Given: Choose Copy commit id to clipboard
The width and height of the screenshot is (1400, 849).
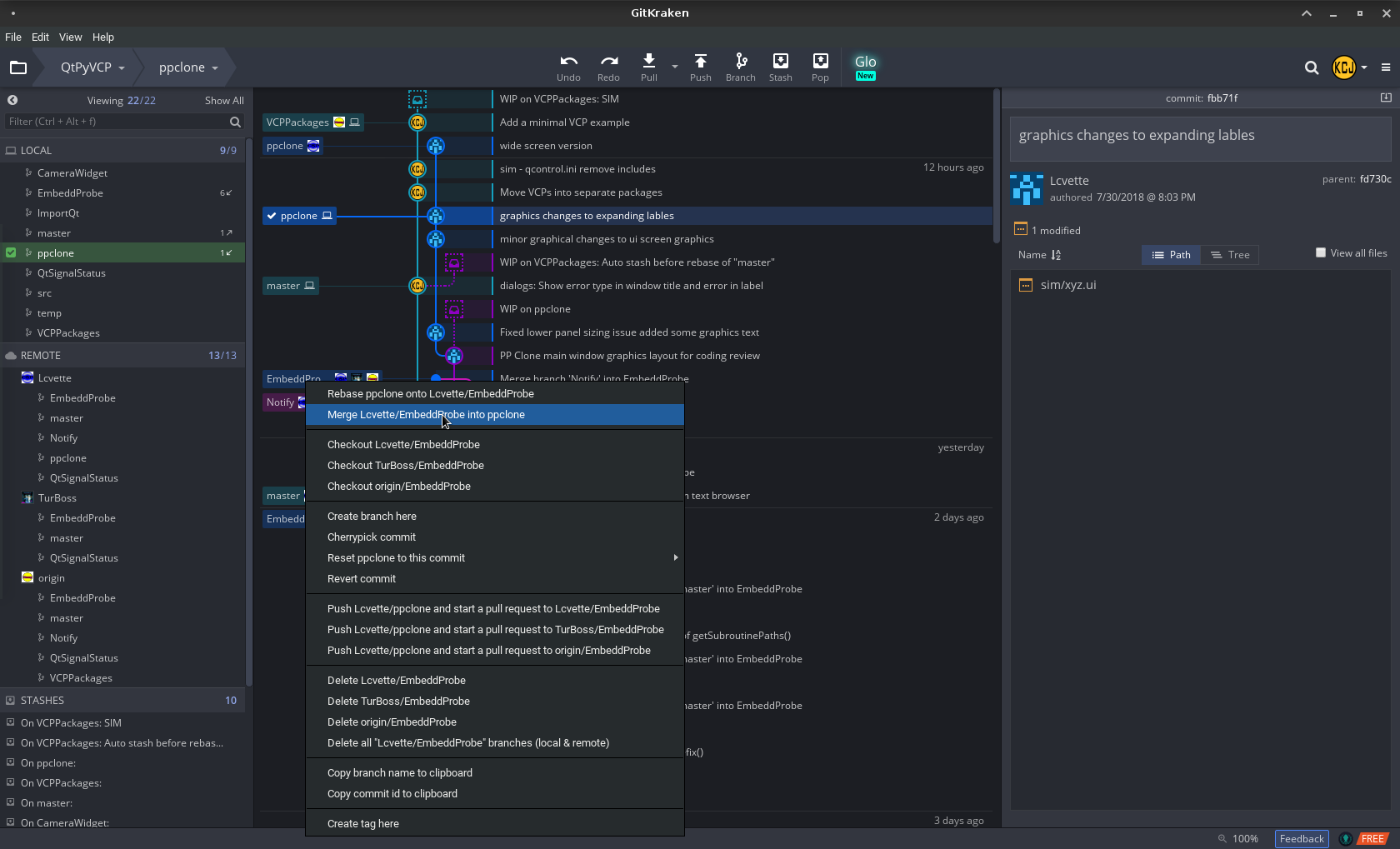Looking at the screenshot, I should click(495, 794).
